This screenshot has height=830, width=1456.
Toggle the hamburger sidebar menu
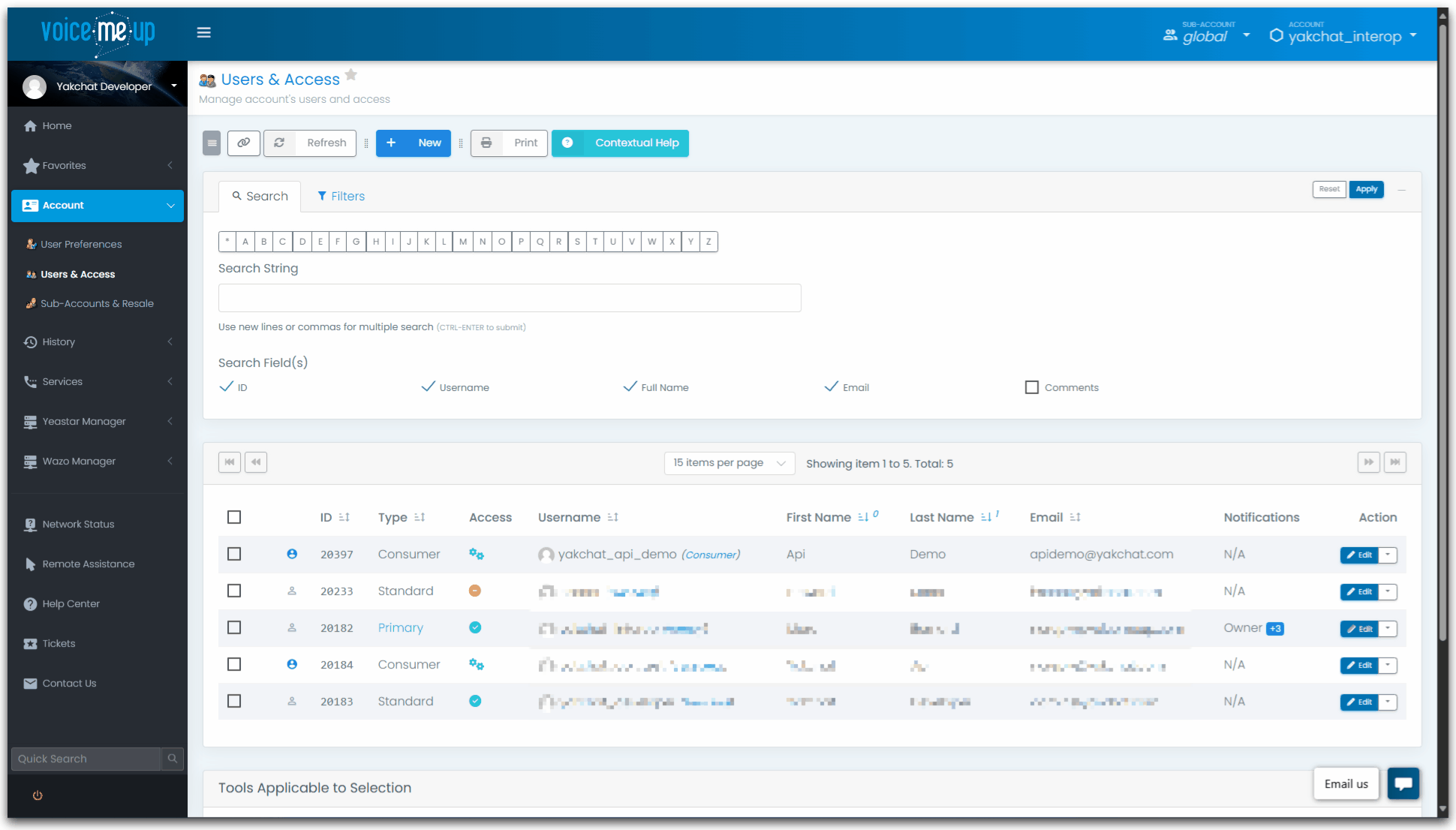point(203,32)
